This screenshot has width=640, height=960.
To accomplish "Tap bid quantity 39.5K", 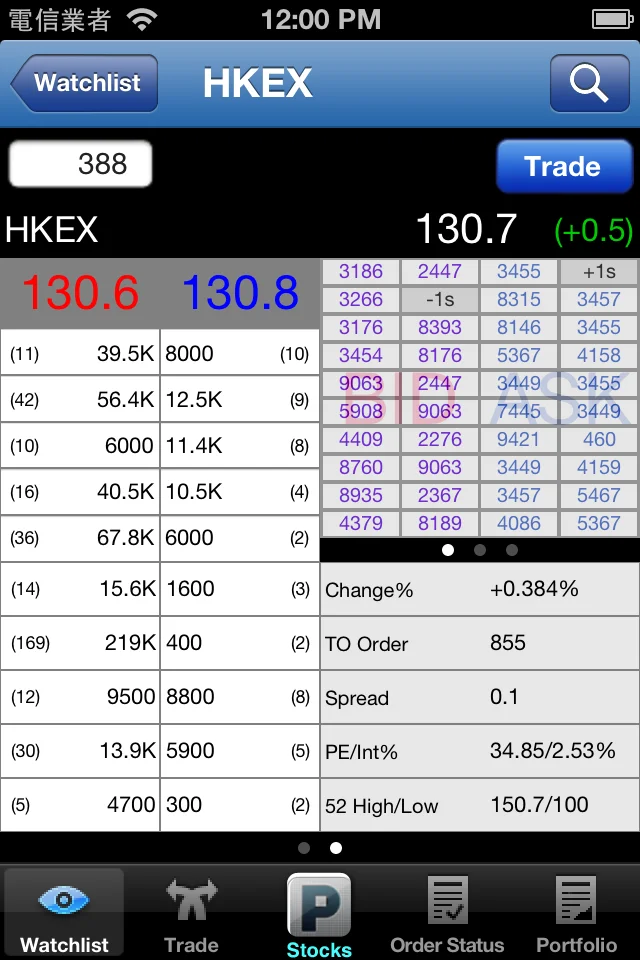I will click(x=125, y=353).
